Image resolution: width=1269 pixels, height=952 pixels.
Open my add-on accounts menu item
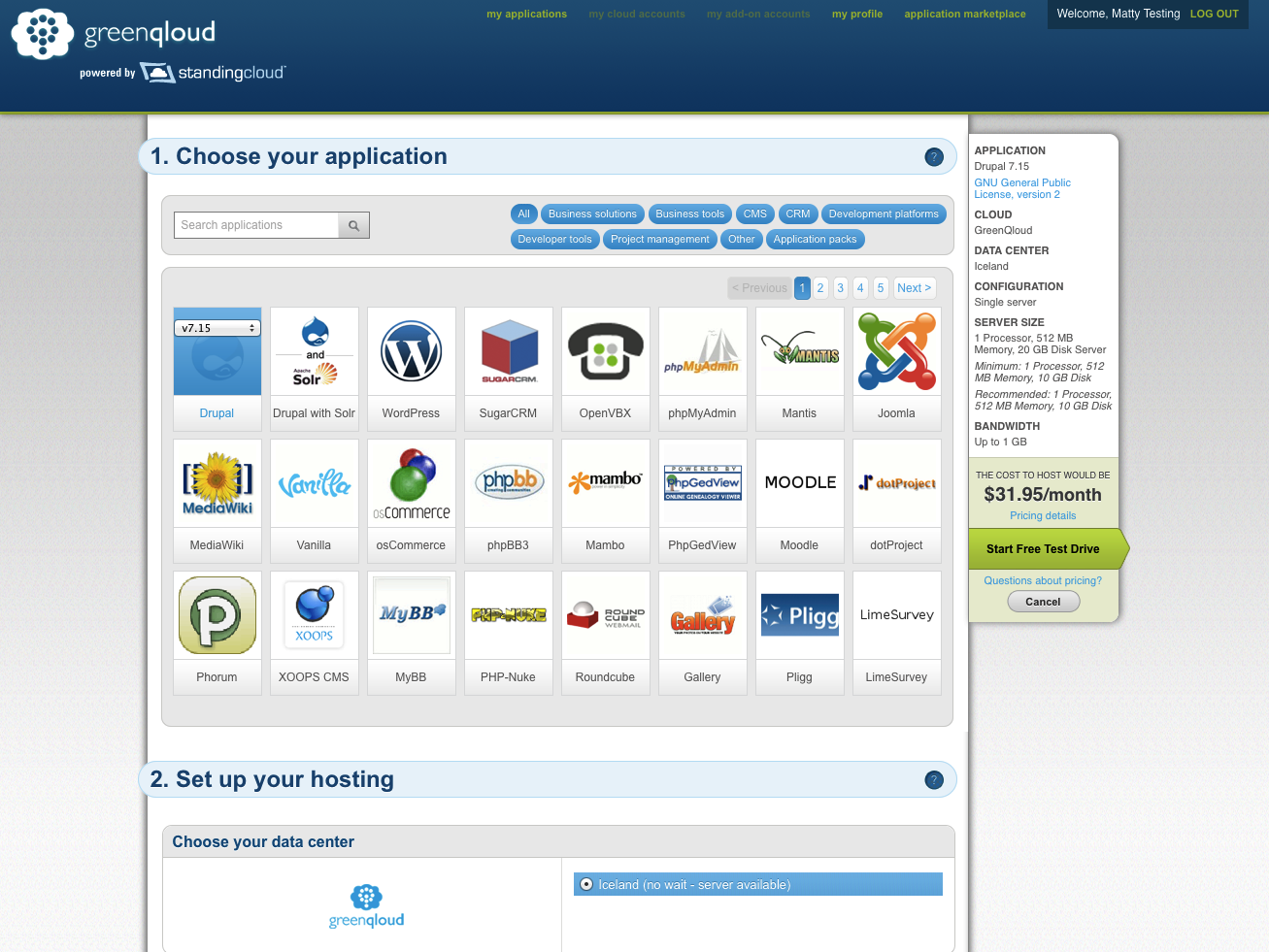758,15
